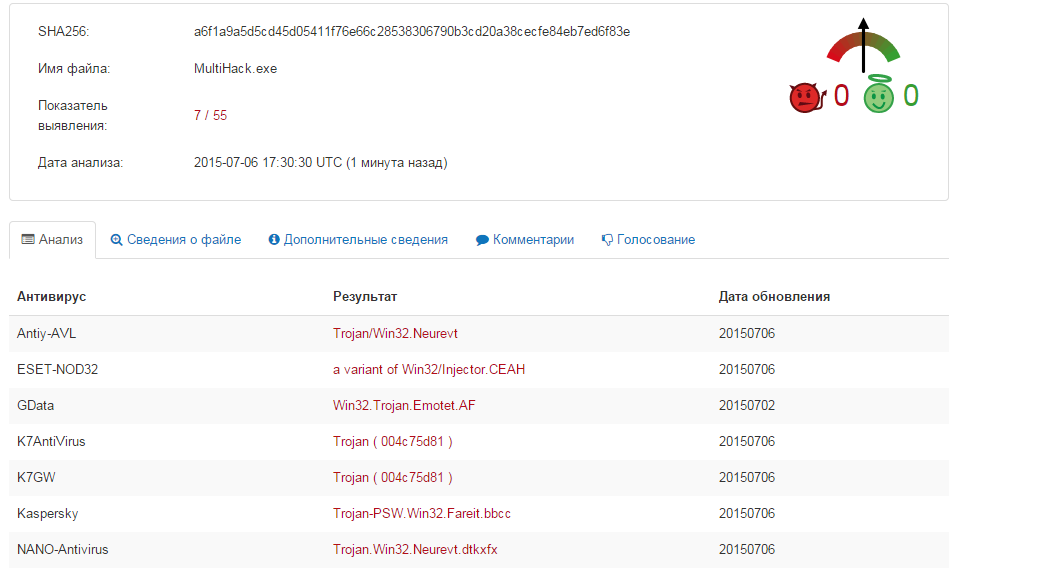Viewport: 1039px width, 576px height.
Task: Click the red devil malicious vote icon
Action: (805, 97)
